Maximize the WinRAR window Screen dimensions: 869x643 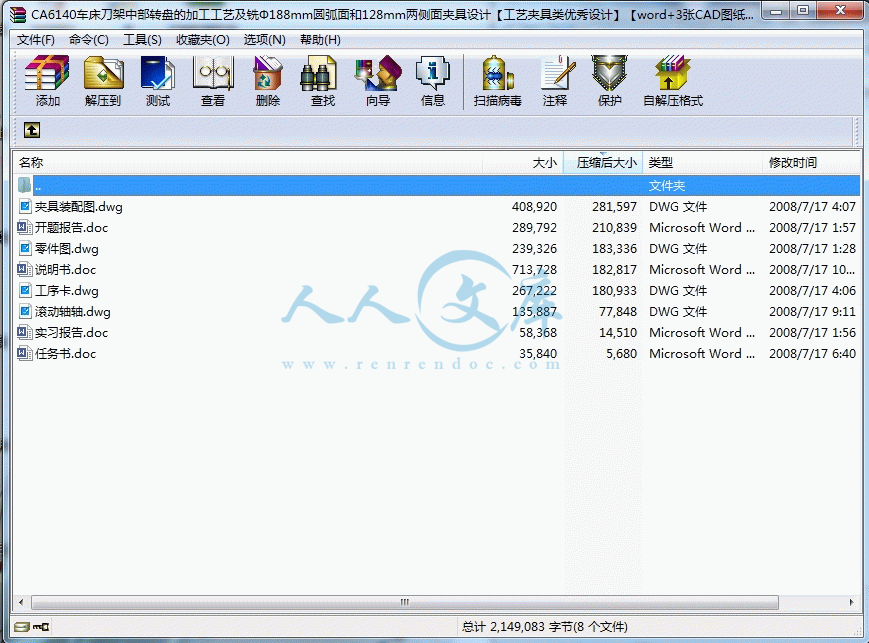tap(803, 11)
